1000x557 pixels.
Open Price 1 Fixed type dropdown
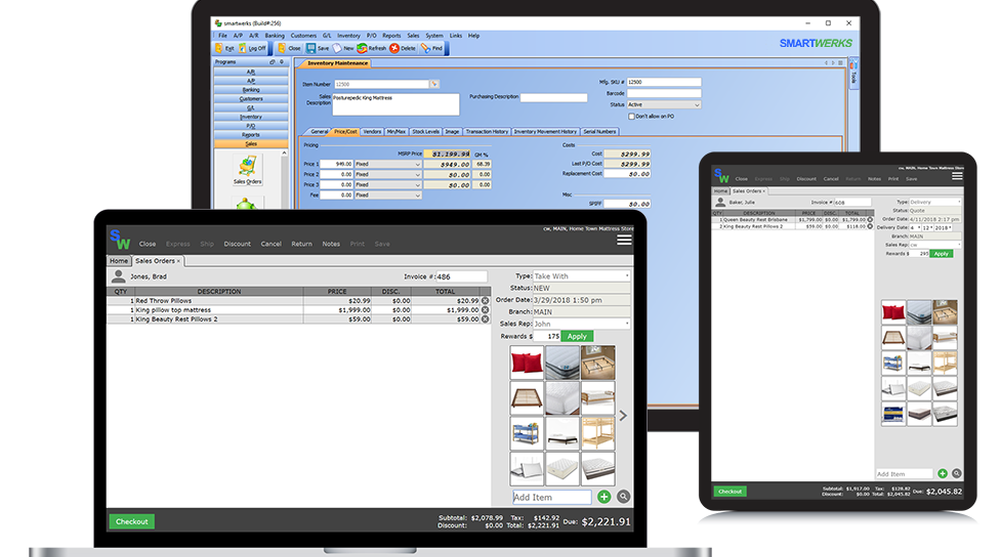tap(388, 164)
